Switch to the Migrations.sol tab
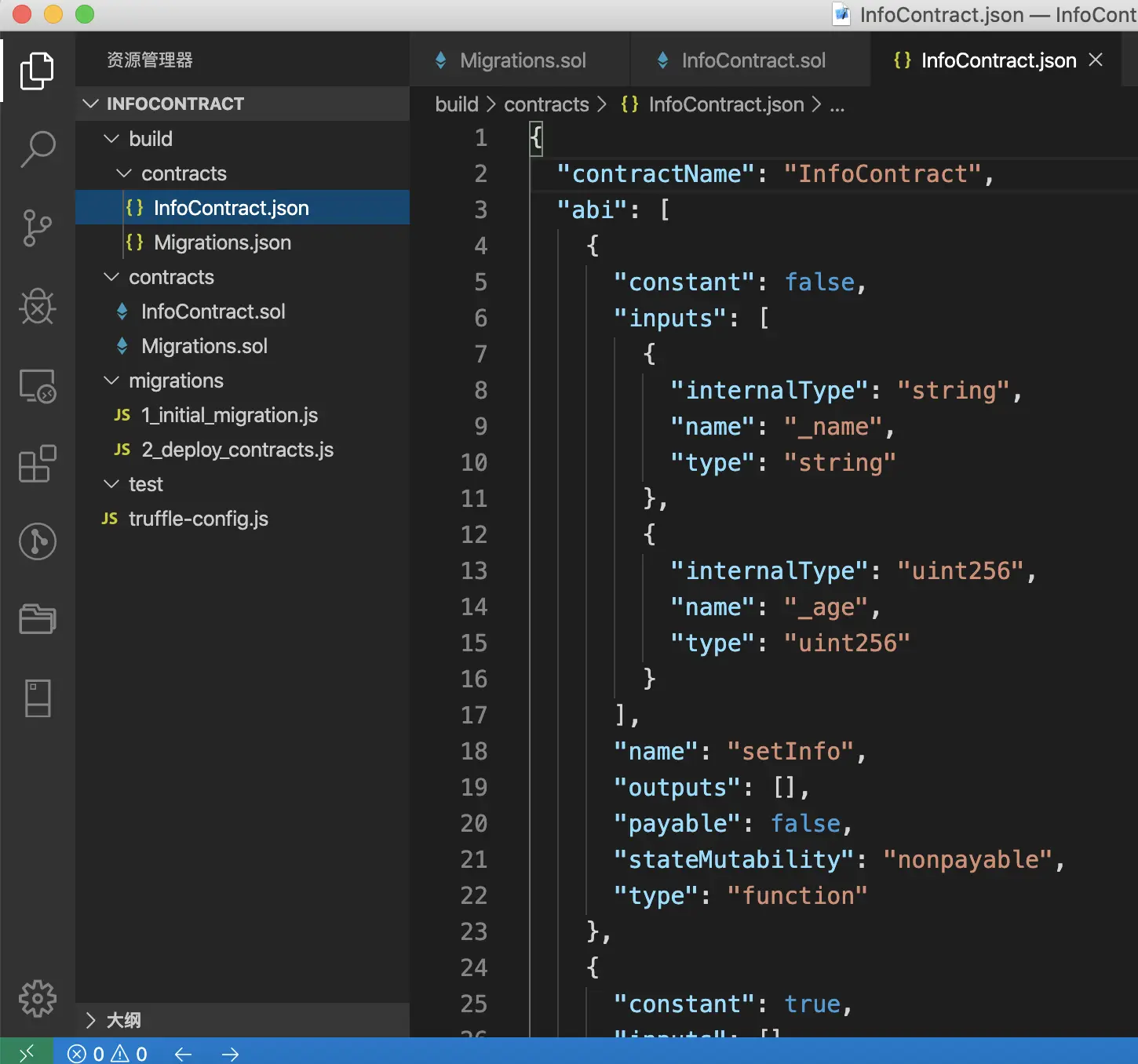The width and height of the screenshot is (1138, 1064). 522,60
